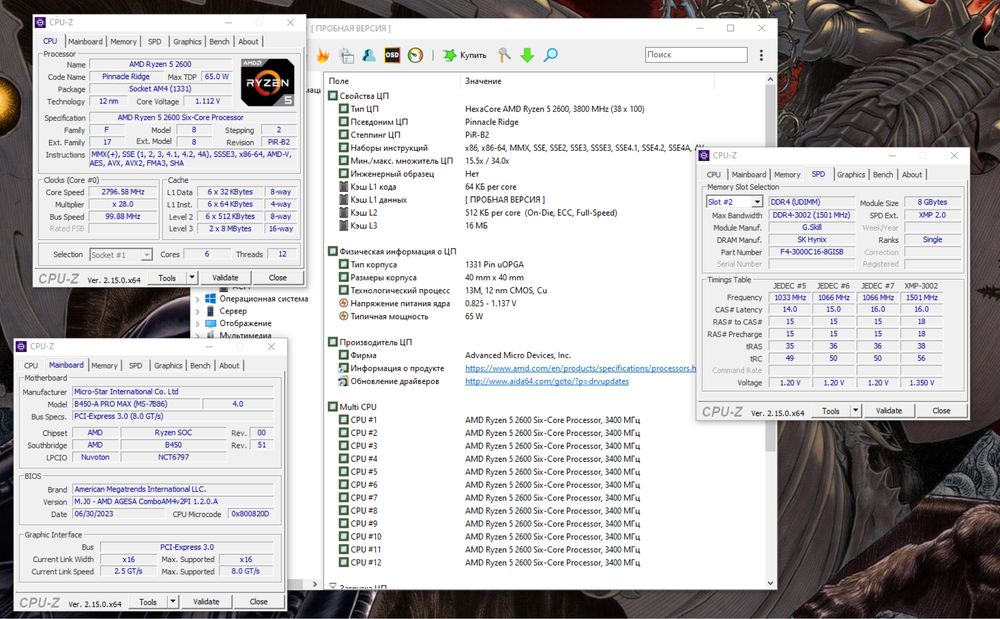Click the gauge benchmark icon in AIDA64
Image resolution: width=1000 pixels, height=619 pixels.
(415, 55)
